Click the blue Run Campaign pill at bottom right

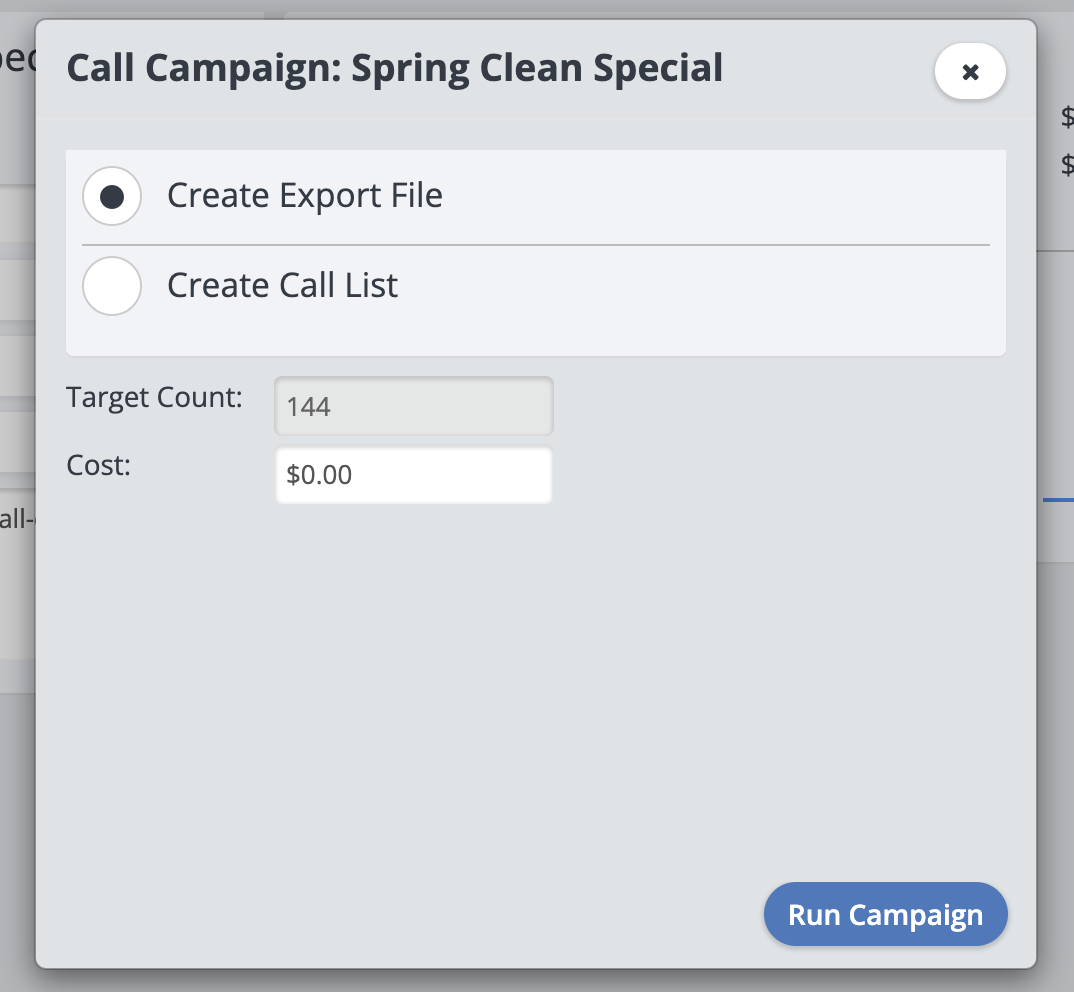884,914
